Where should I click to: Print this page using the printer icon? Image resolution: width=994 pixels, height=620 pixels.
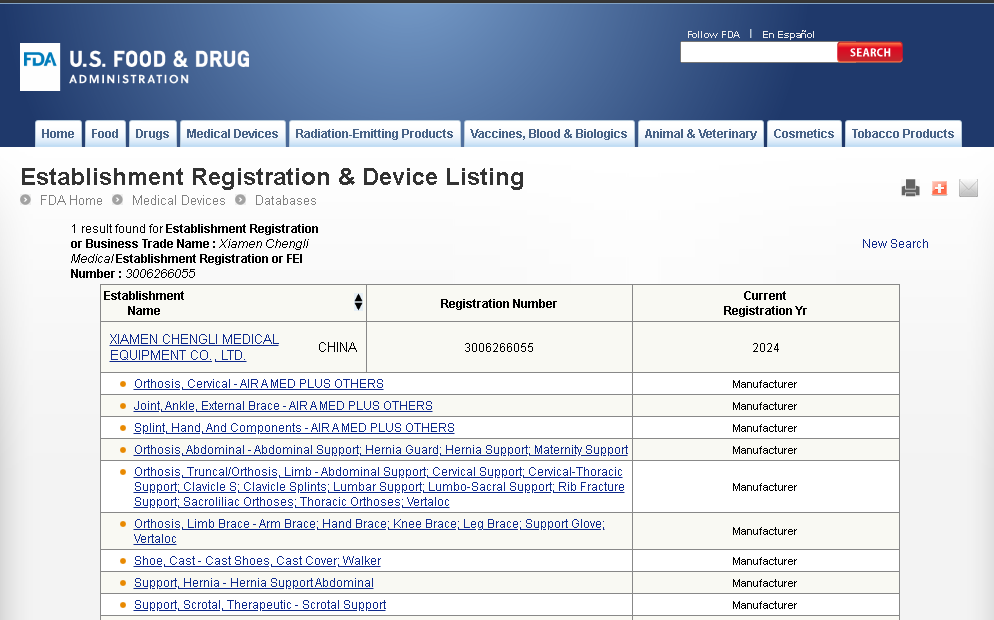pyautogui.click(x=910, y=188)
